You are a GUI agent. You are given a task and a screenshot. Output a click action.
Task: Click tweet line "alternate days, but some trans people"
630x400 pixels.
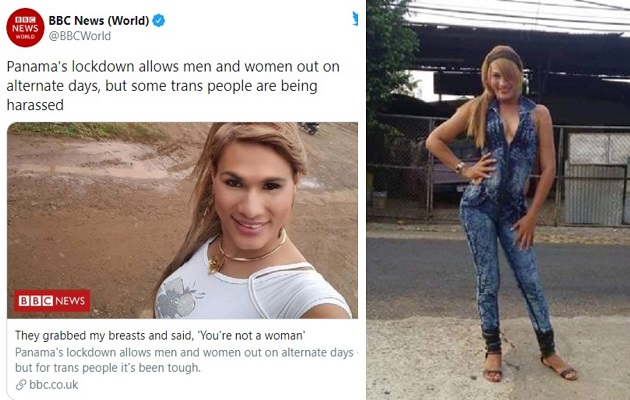point(162,86)
